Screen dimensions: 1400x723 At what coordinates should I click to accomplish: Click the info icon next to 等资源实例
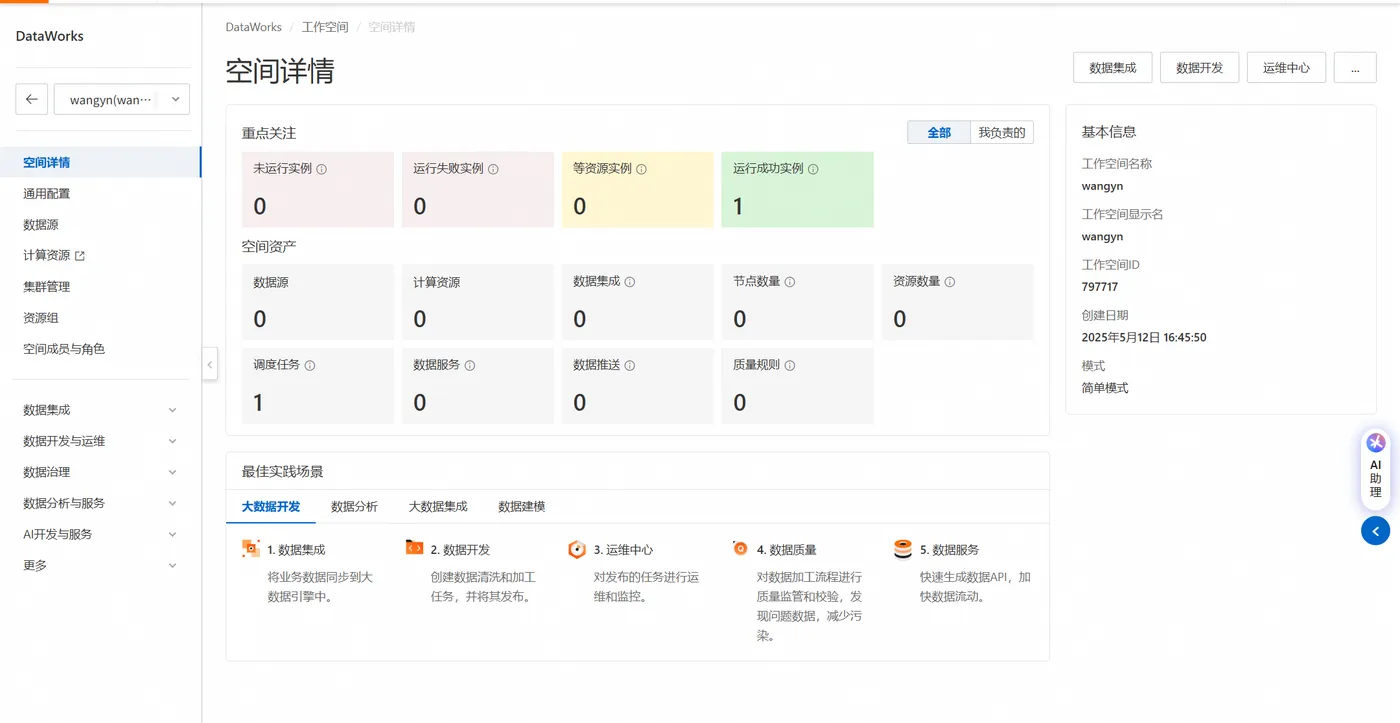[641, 169]
